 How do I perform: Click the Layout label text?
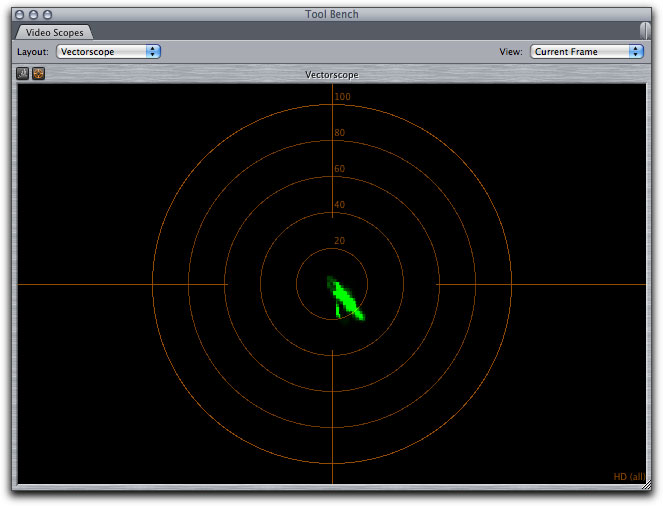click(33, 52)
